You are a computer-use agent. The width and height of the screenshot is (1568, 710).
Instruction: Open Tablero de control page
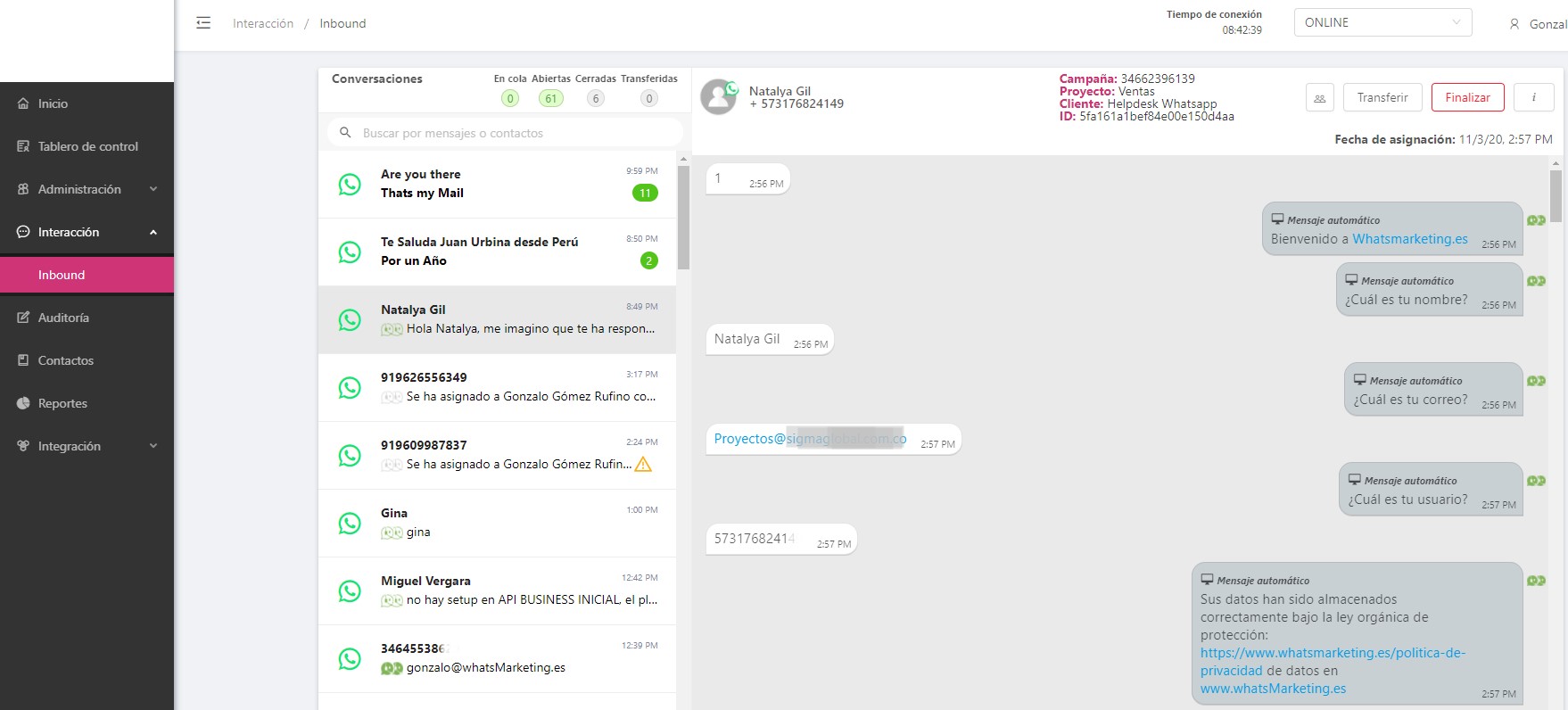[87, 146]
